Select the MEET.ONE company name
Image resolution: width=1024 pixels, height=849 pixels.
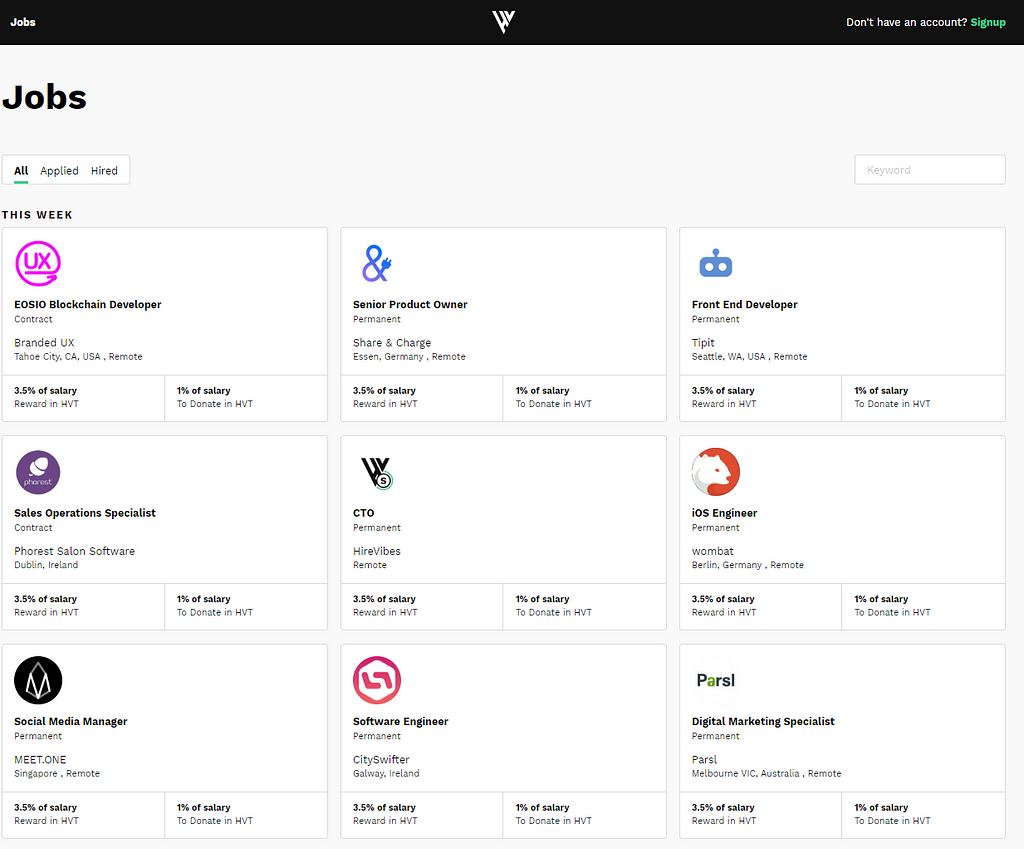tap(40, 760)
